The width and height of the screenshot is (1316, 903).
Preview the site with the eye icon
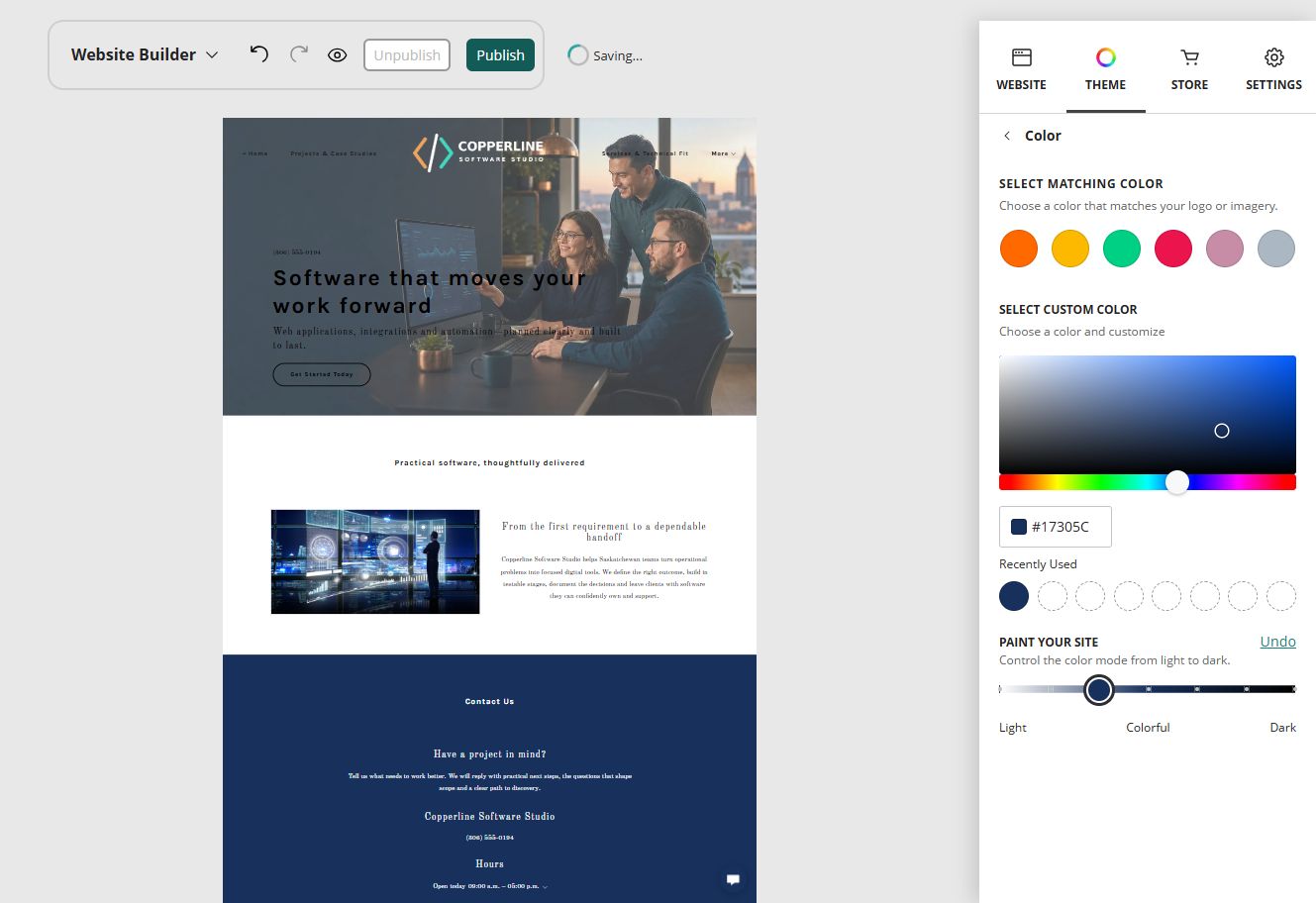coord(338,55)
